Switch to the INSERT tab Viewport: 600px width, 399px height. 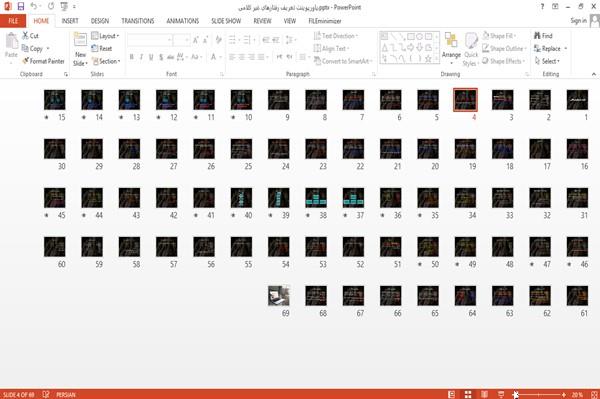(x=70, y=21)
